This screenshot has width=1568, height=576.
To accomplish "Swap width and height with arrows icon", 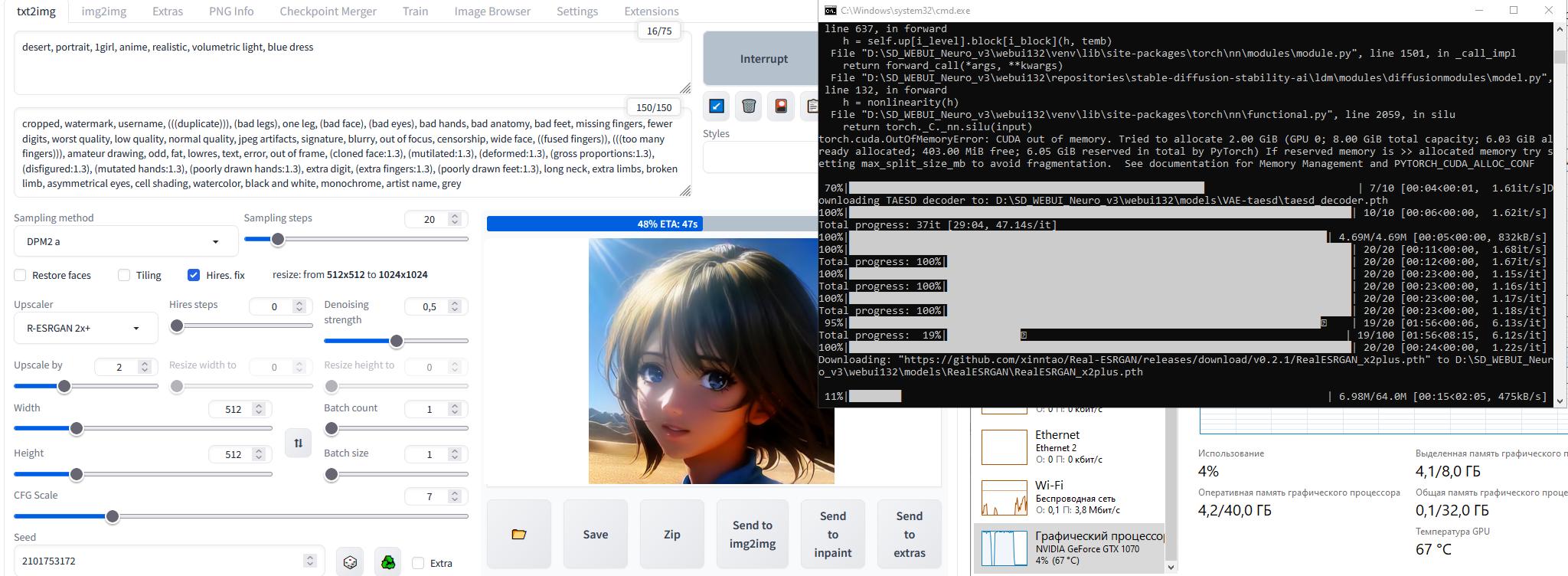I will tap(298, 443).
